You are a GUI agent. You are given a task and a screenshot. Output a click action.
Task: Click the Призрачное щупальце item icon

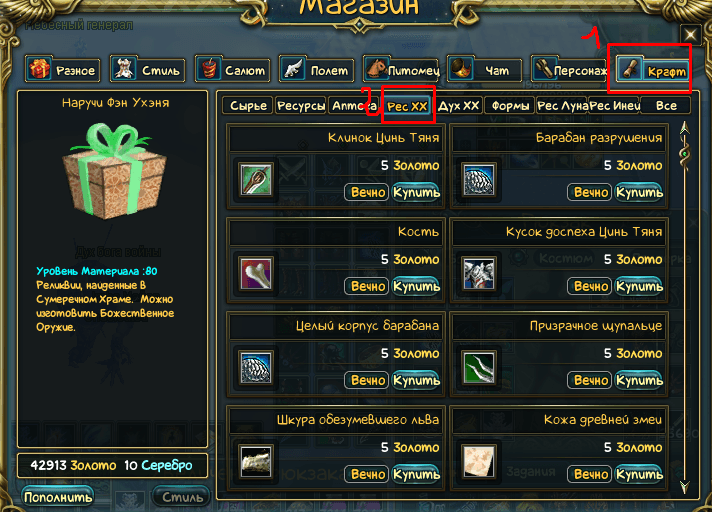pyautogui.click(x=479, y=368)
